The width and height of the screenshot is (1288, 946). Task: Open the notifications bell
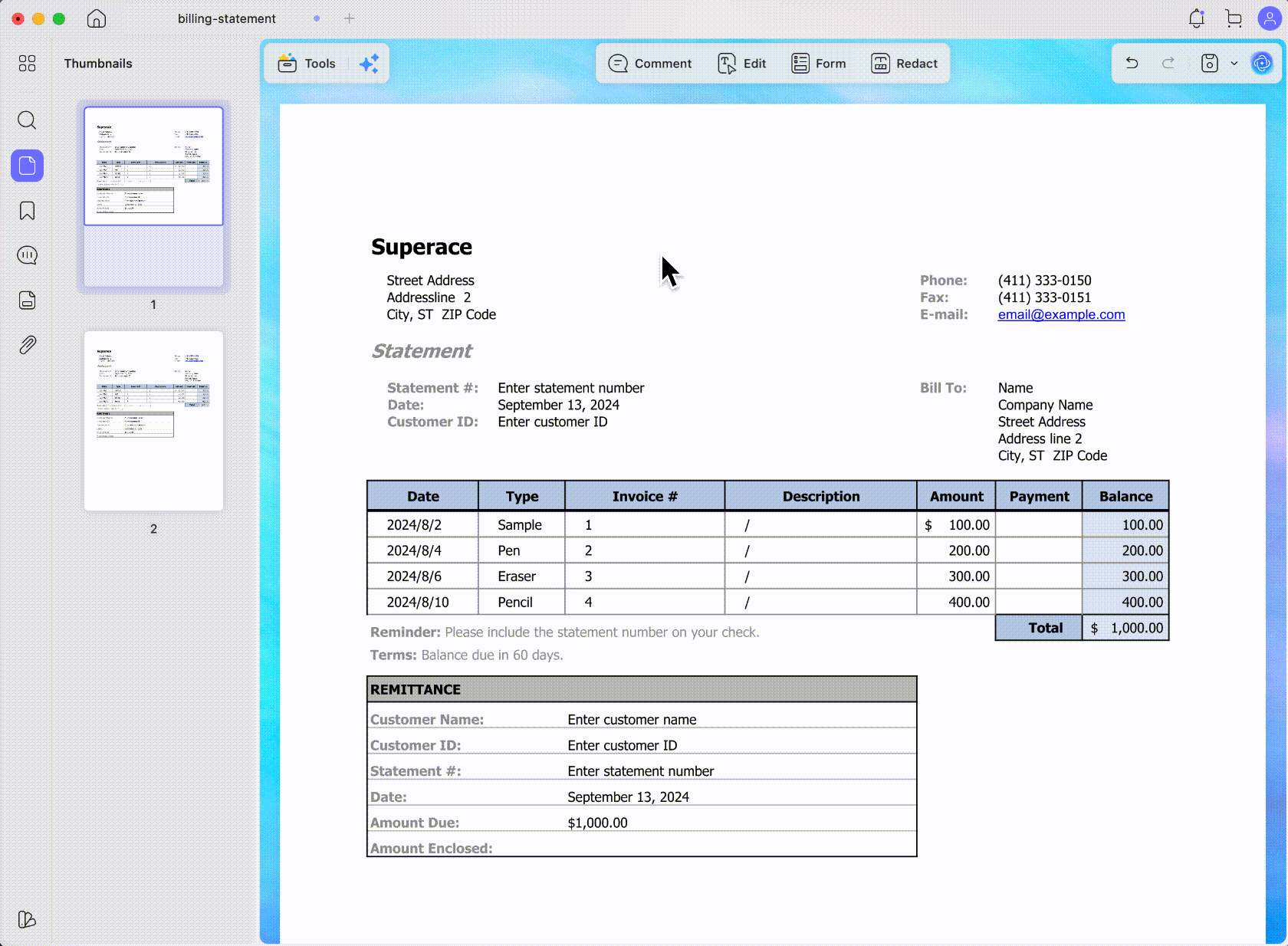pos(1197,18)
